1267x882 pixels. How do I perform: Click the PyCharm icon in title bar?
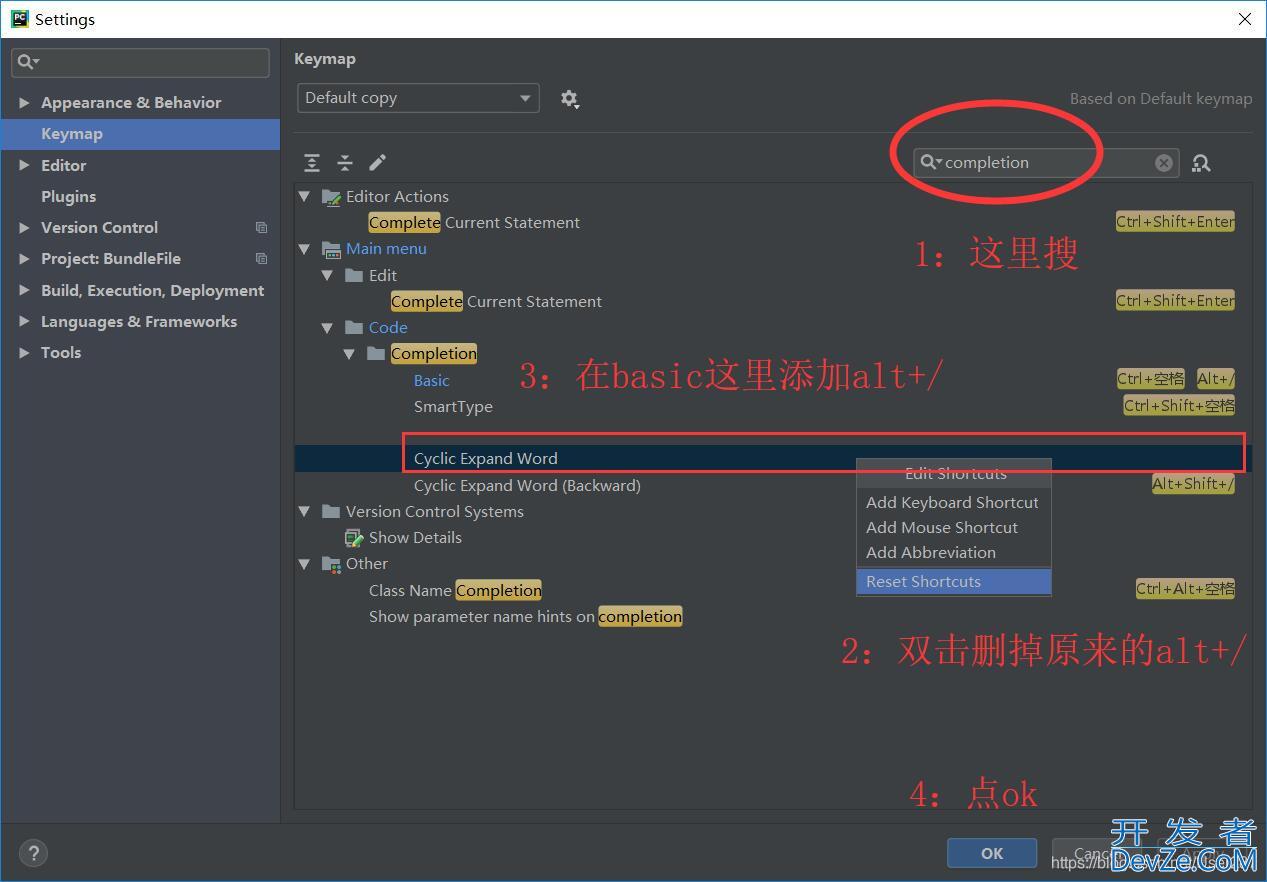tap(19, 19)
